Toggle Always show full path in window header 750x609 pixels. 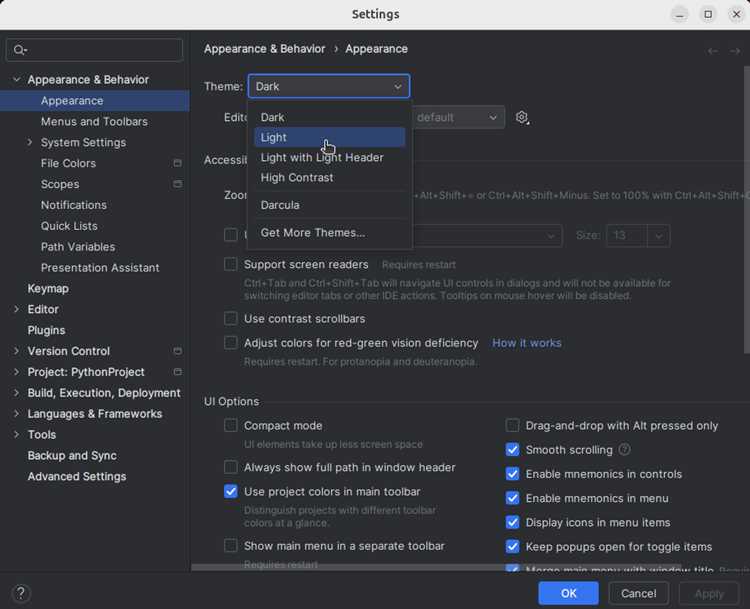click(231, 467)
